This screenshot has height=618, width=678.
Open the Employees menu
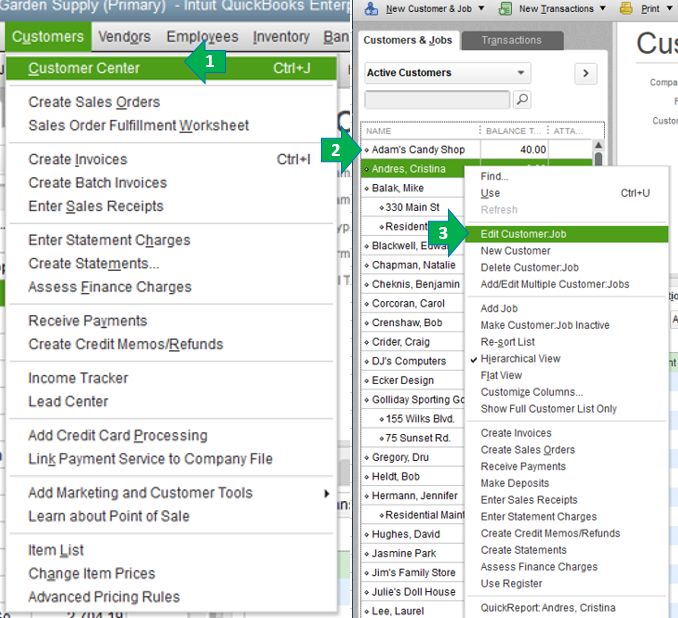click(x=202, y=37)
